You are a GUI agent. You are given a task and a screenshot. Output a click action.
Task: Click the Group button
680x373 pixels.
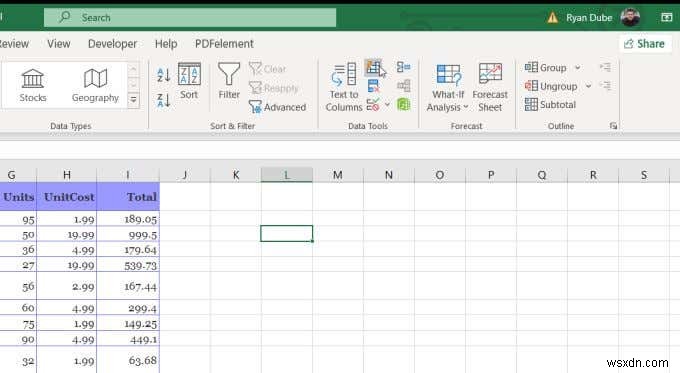pyautogui.click(x=546, y=68)
